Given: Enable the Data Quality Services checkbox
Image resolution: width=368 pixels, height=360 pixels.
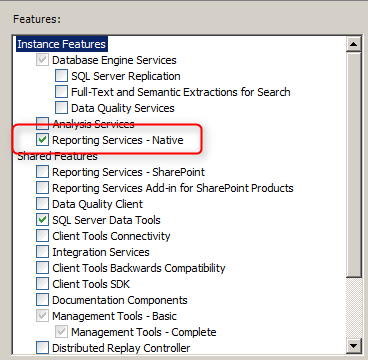Looking at the screenshot, I should point(61,108).
